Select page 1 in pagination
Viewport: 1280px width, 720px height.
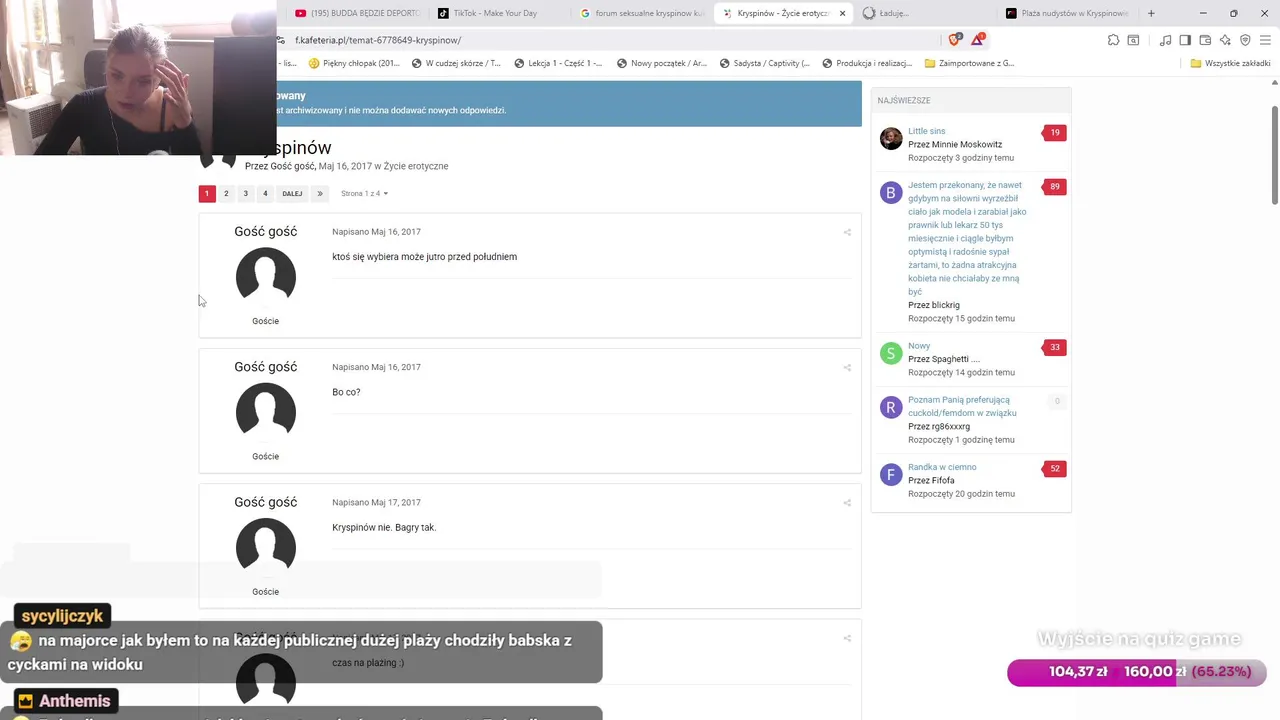coord(207,193)
